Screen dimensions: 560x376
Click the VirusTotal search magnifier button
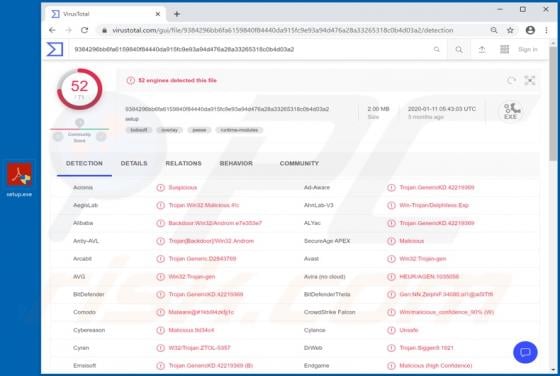point(459,49)
